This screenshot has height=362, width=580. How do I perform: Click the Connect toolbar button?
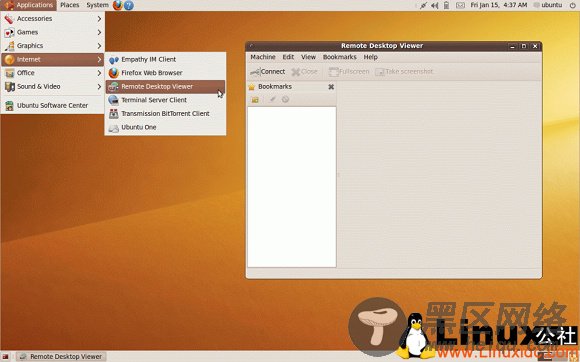tap(267, 72)
